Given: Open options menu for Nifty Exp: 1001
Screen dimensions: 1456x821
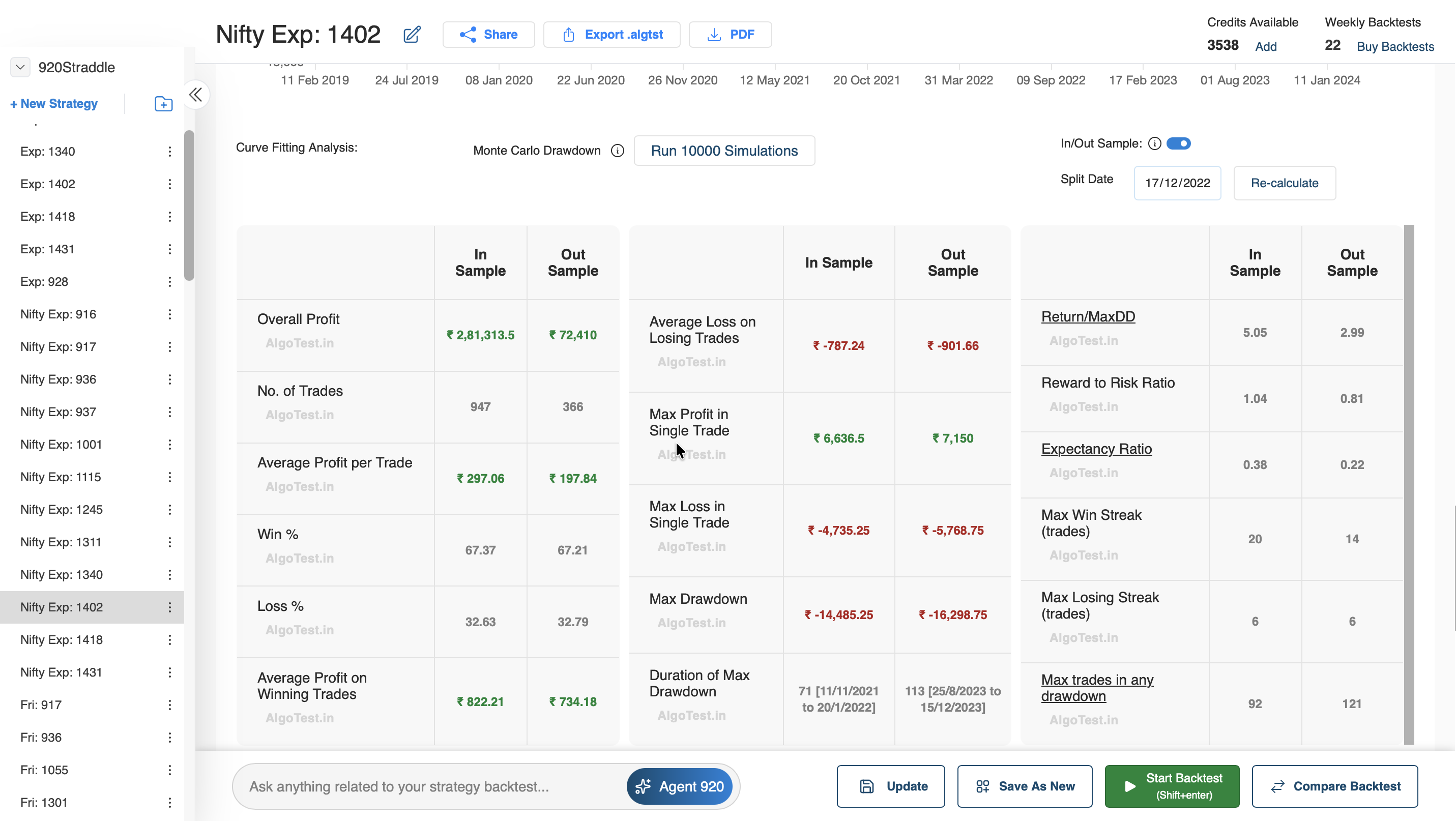Looking at the screenshot, I should coord(169,445).
